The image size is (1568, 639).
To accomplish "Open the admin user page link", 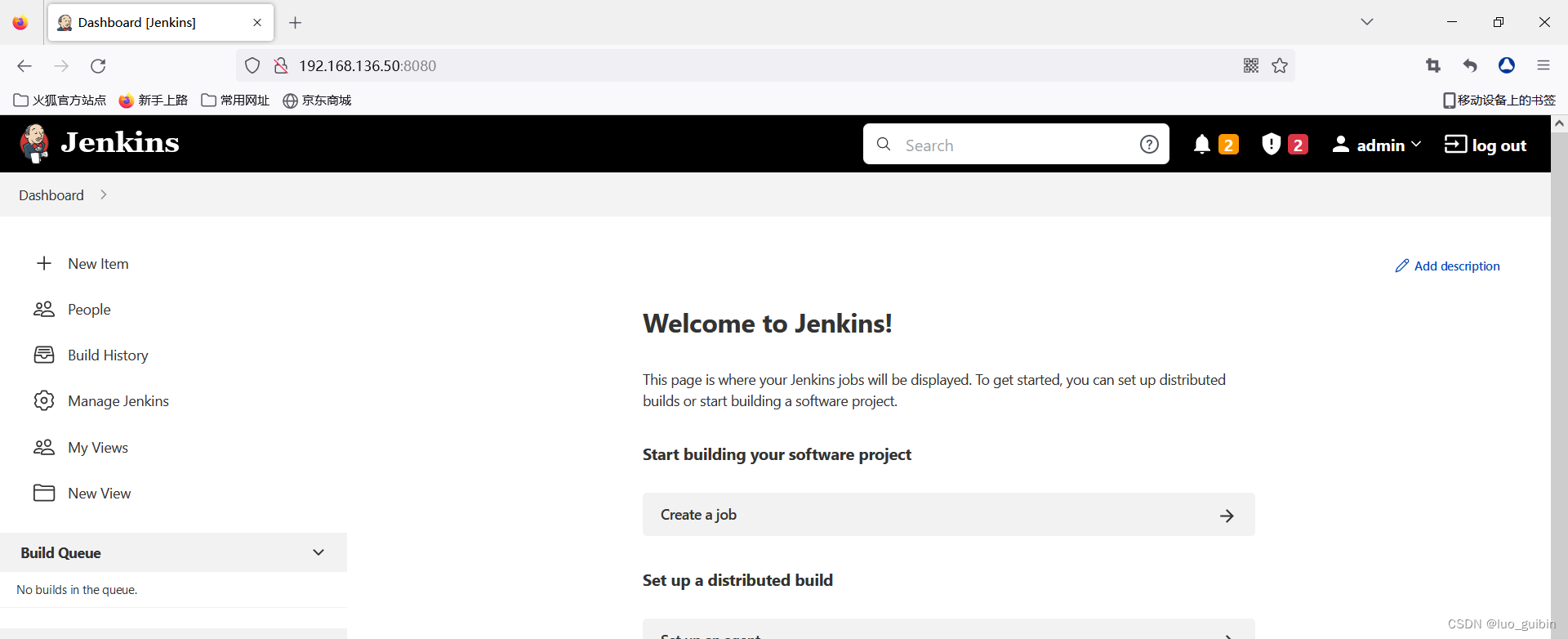I will [x=1380, y=145].
